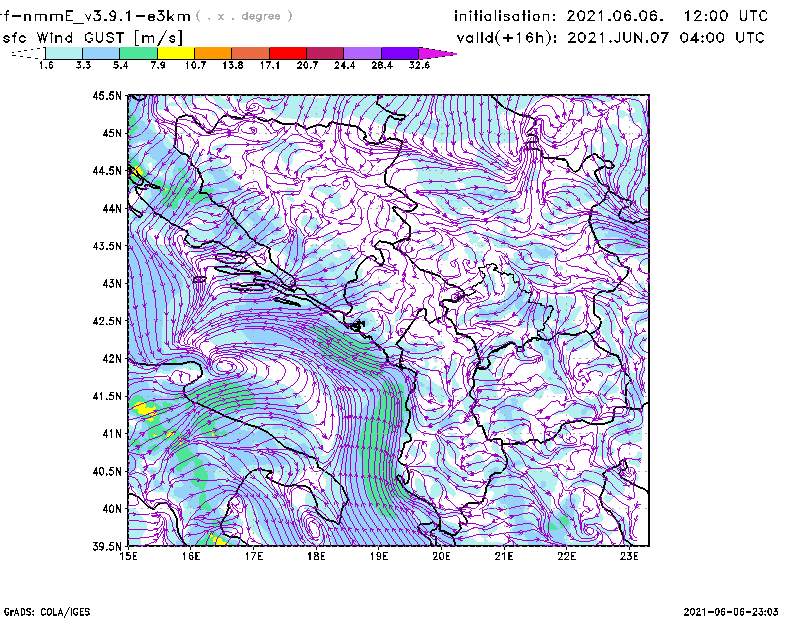Click the '40.5N' latitude label
800x618 pixels.
[x=107, y=471]
